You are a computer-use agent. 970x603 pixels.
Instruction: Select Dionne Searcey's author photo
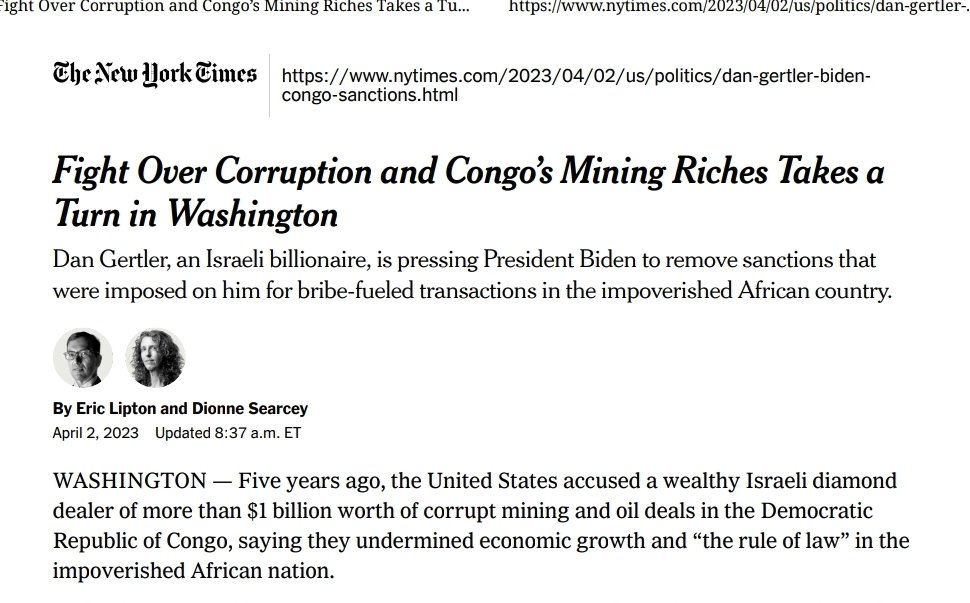(155, 357)
